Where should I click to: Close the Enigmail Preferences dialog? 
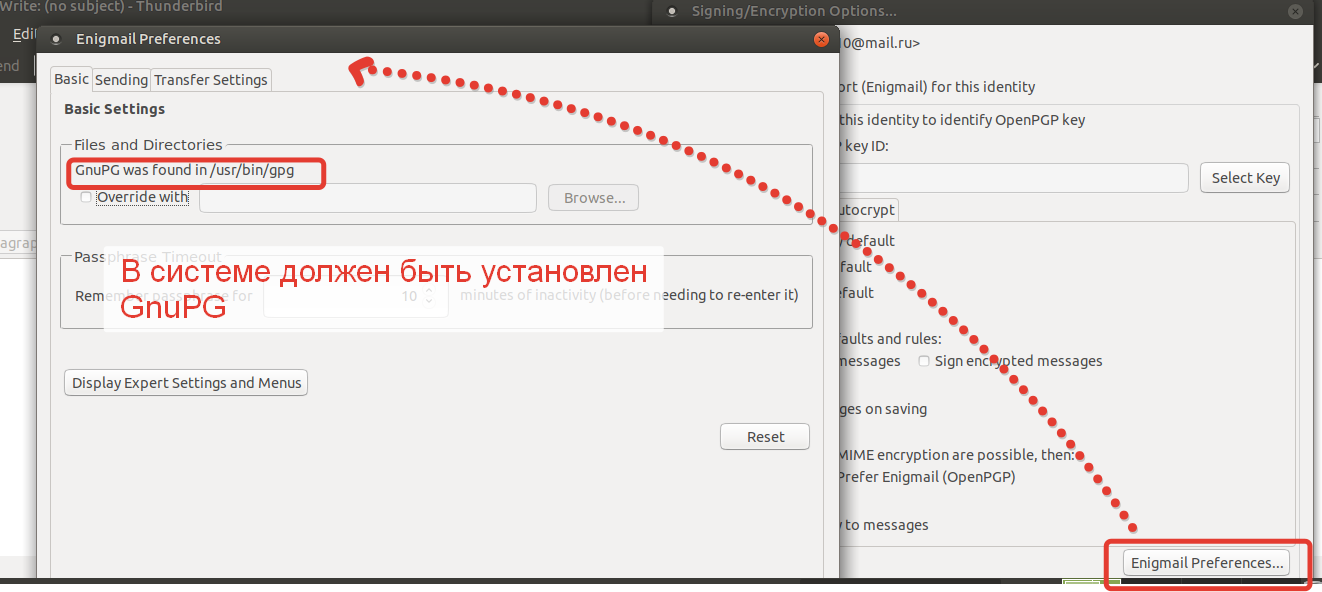pos(822,39)
